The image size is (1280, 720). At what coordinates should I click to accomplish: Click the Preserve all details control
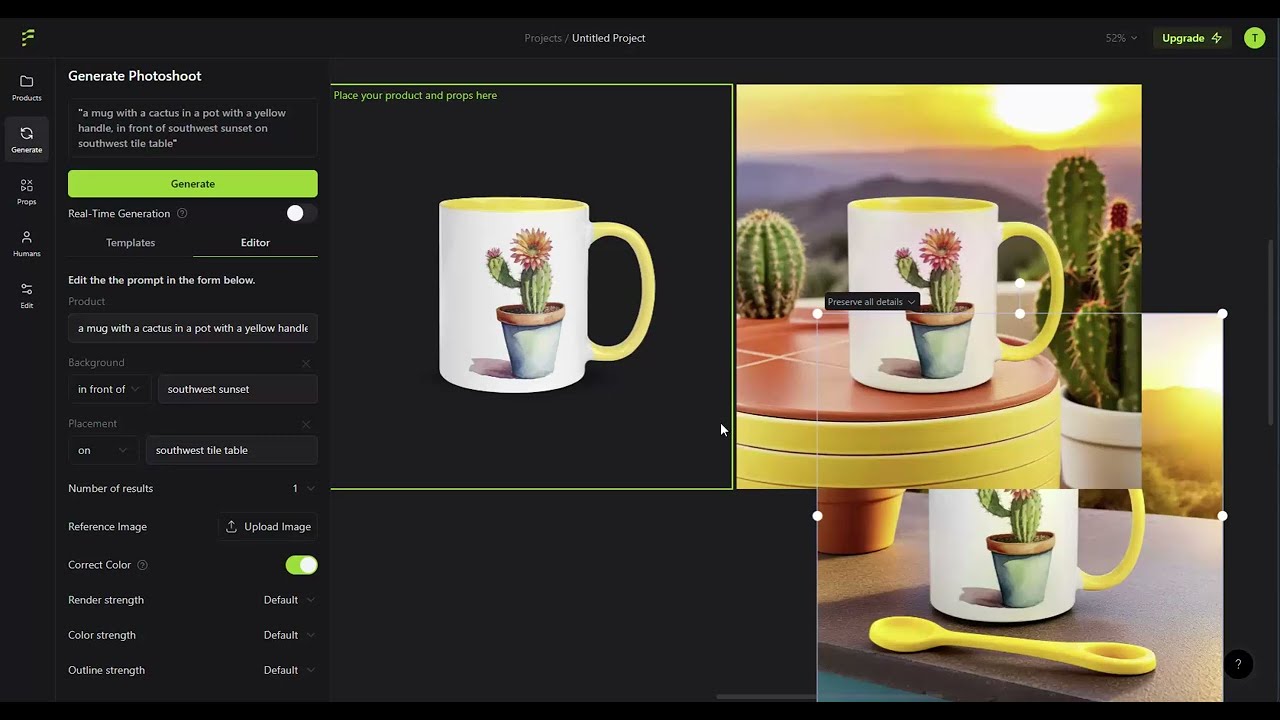coord(869,301)
